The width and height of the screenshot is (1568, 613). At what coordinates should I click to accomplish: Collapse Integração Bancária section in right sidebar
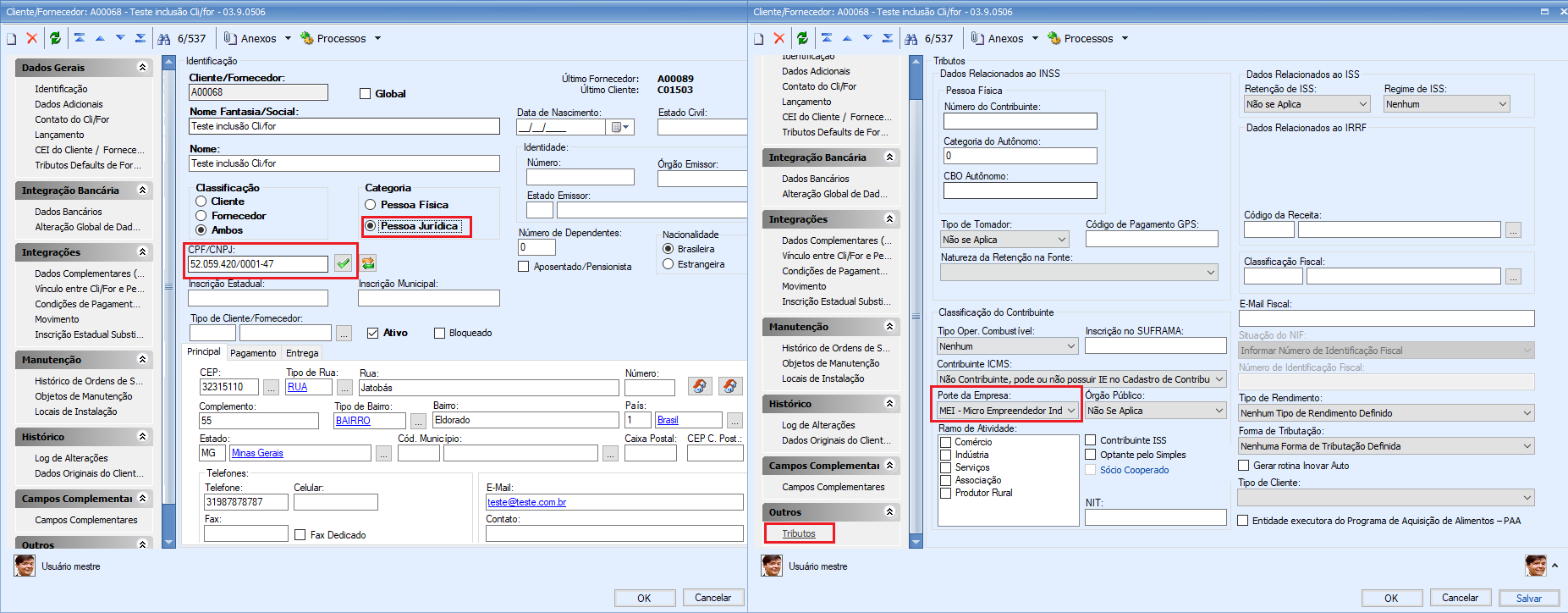(x=889, y=157)
